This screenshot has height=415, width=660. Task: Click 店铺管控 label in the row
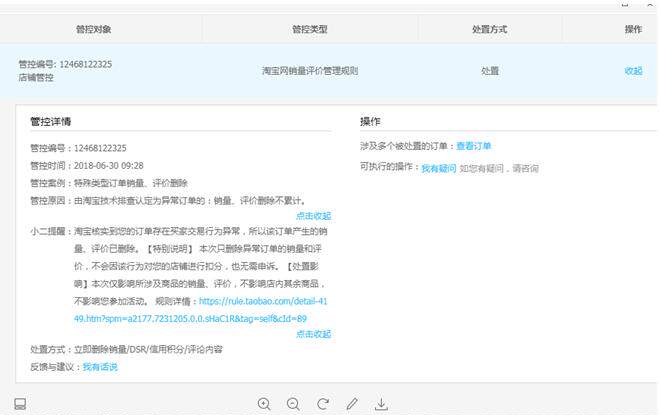(36, 77)
